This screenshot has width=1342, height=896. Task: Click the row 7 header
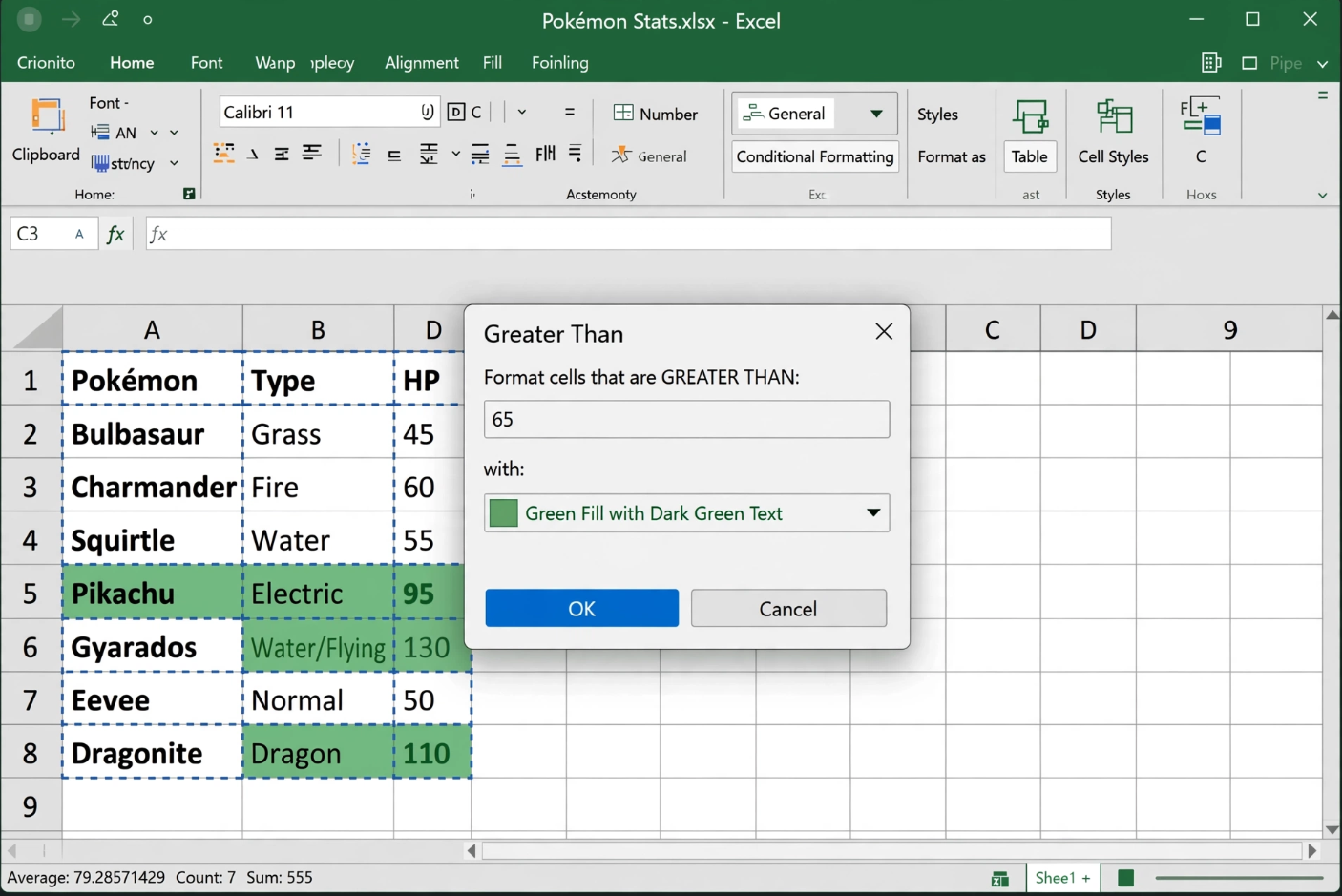coord(31,700)
